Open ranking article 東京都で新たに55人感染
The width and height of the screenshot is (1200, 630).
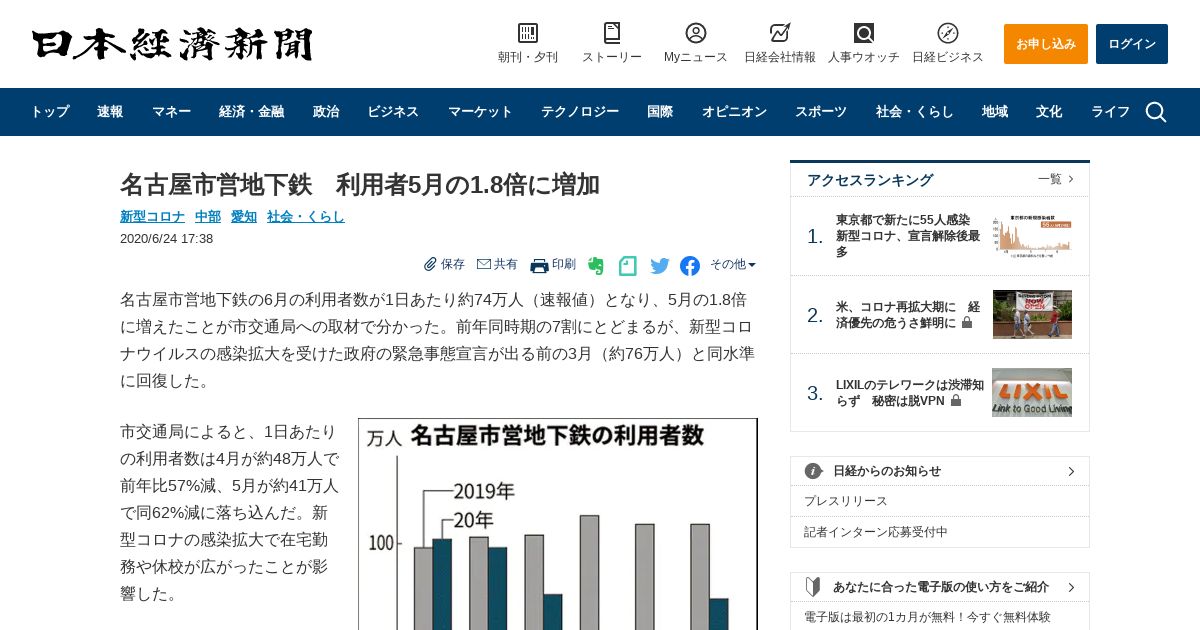pos(908,236)
